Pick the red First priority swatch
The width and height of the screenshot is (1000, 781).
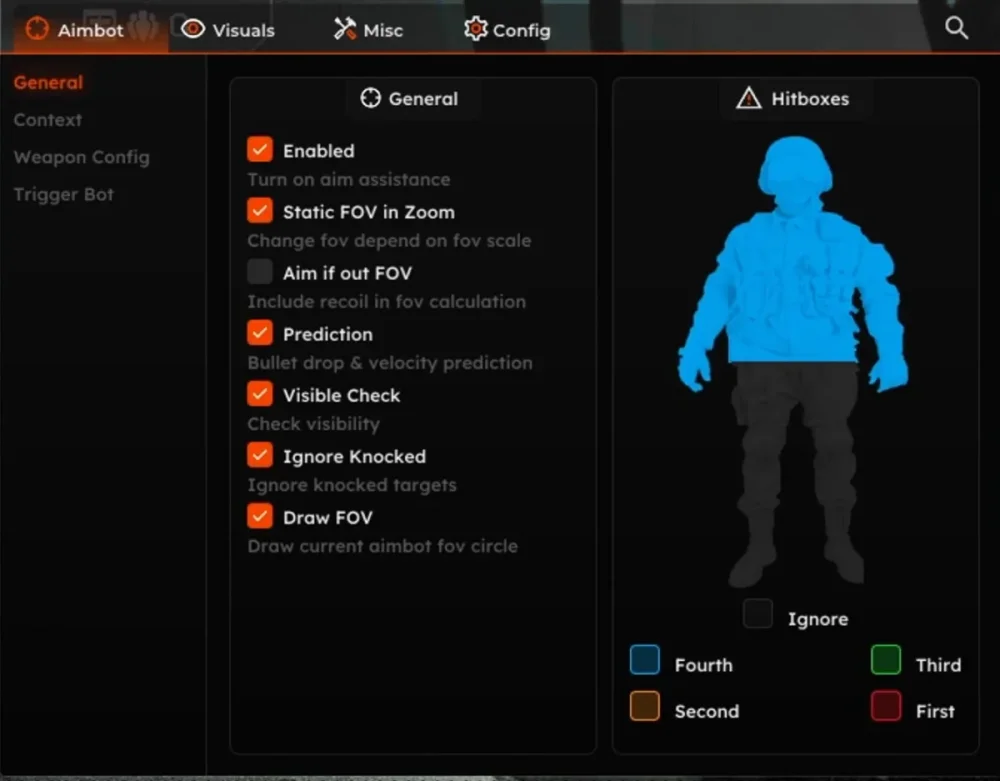[885, 706]
